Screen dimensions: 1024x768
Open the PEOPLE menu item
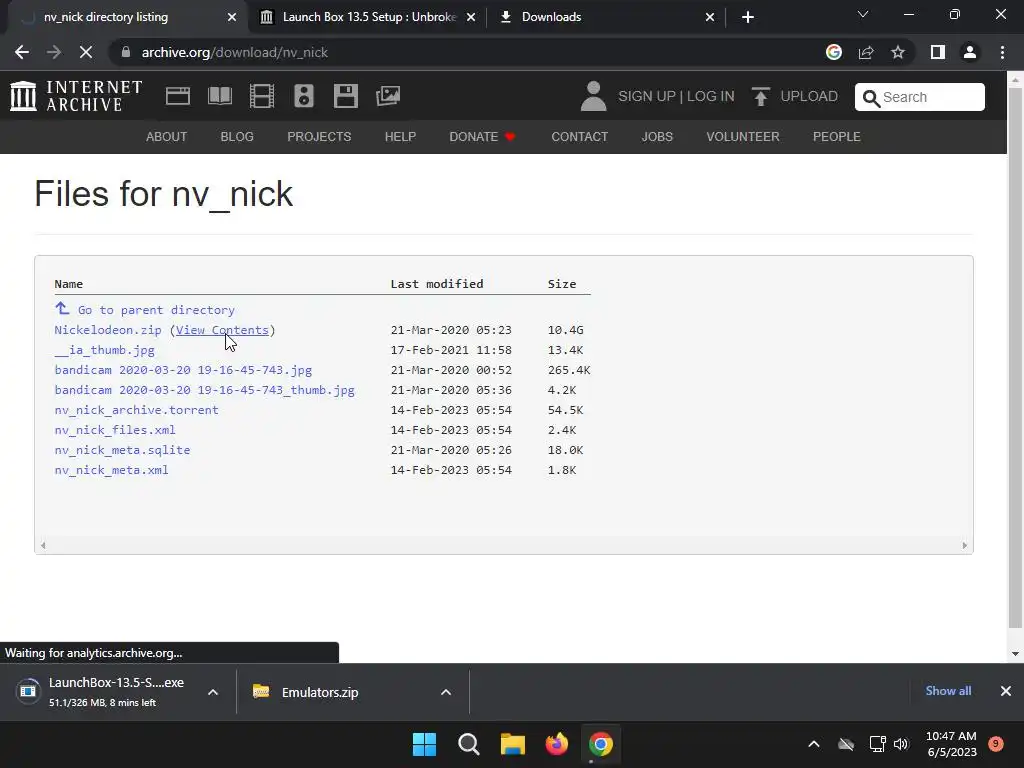(x=837, y=136)
